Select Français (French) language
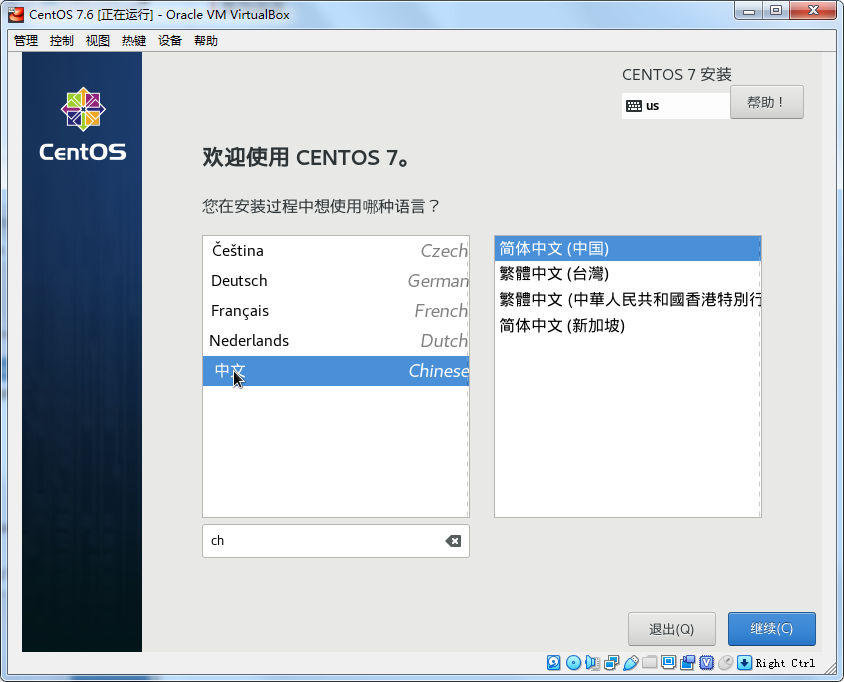844x682 pixels. coord(336,311)
